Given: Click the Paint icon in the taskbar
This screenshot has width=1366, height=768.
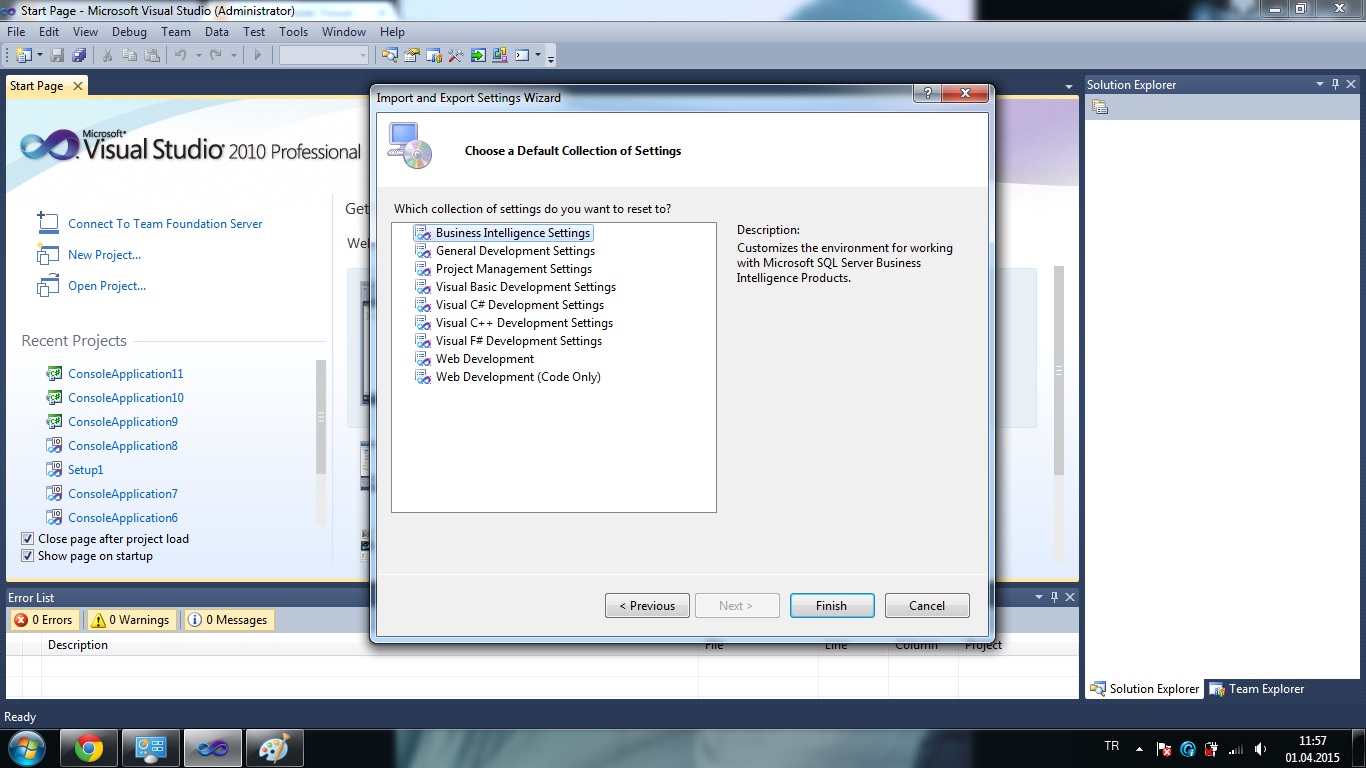Looking at the screenshot, I should tap(273, 748).
